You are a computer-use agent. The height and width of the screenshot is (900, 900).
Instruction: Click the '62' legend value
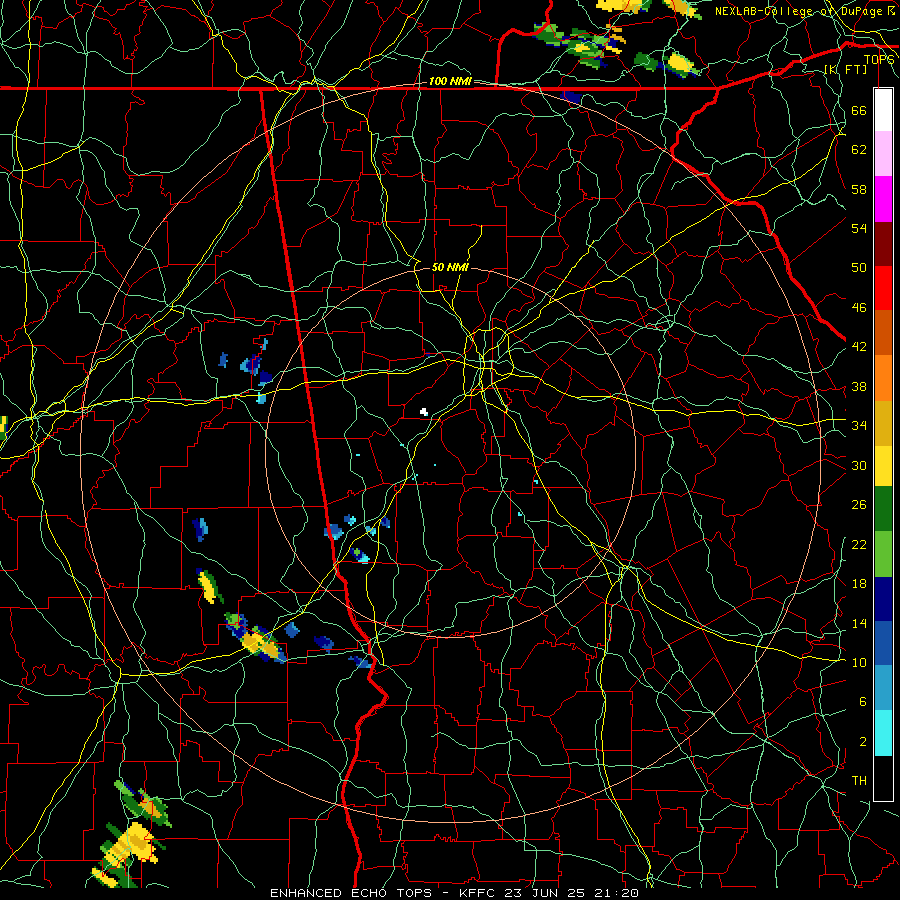tap(859, 150)
